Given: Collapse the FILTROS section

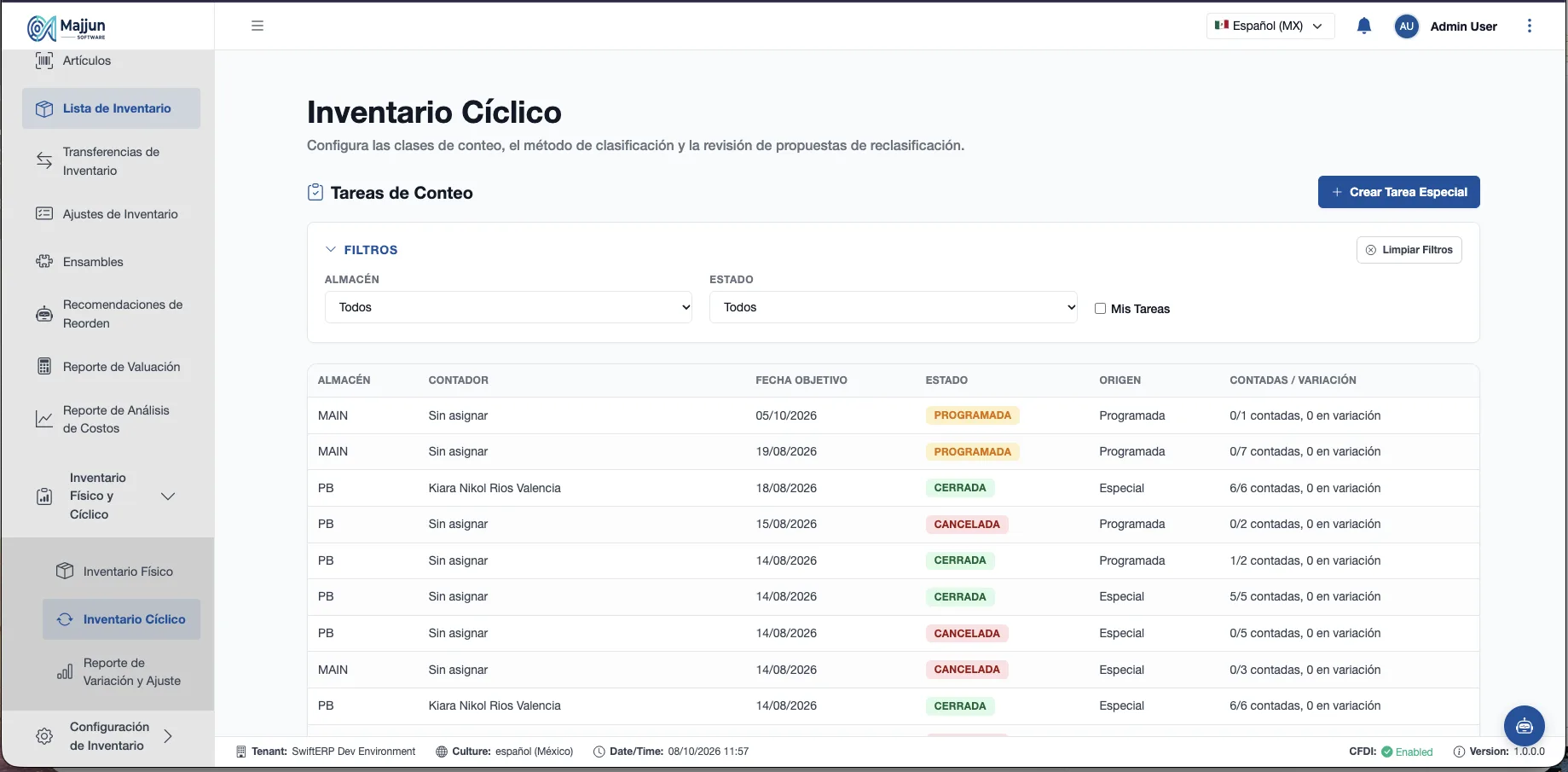Looking at the screenshot, I should (362, 250).
